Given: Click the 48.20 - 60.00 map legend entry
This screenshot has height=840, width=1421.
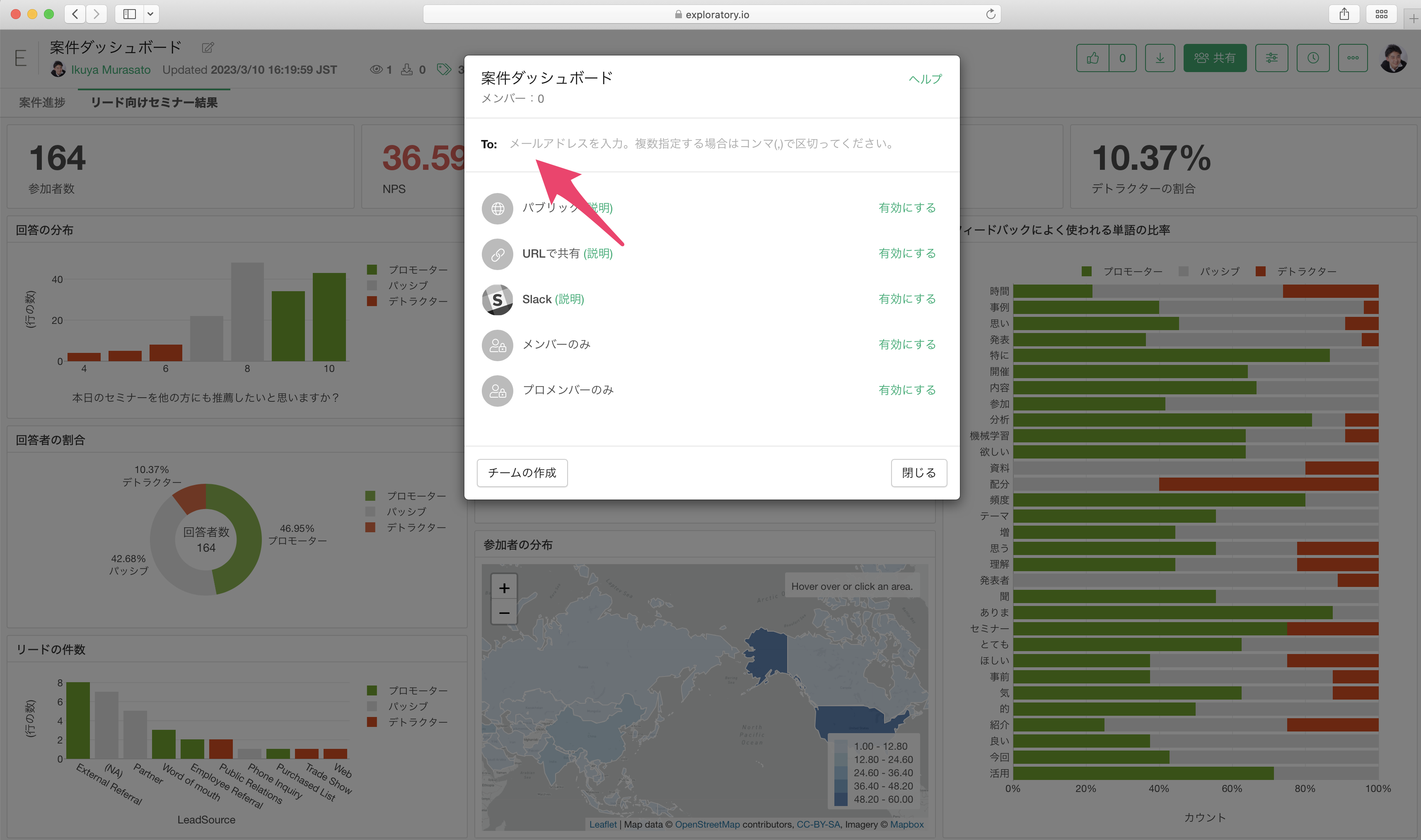Looking at the screenshot, I should [874, 799].
